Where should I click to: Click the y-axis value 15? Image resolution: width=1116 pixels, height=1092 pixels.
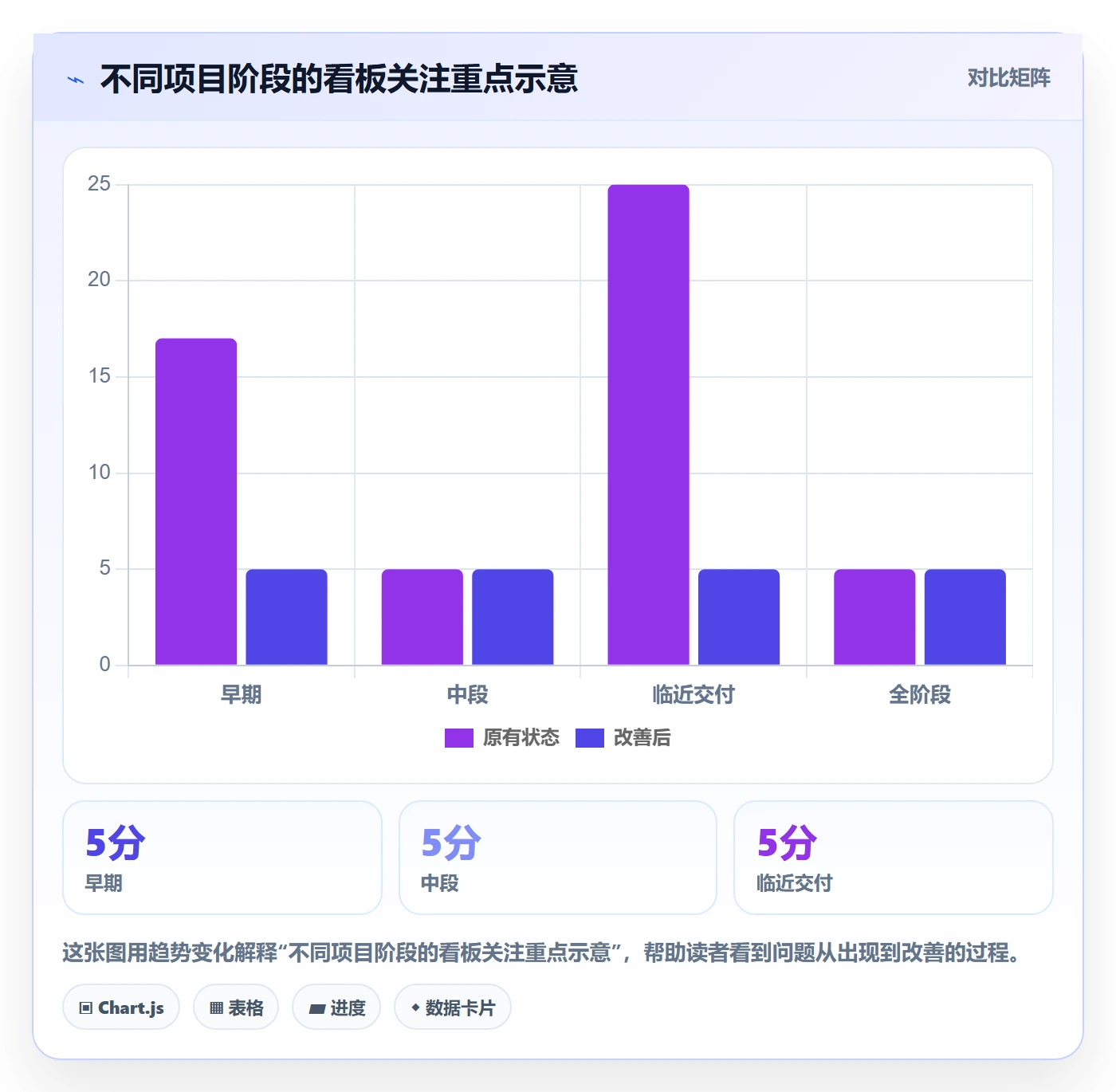[x=99, y=376]
